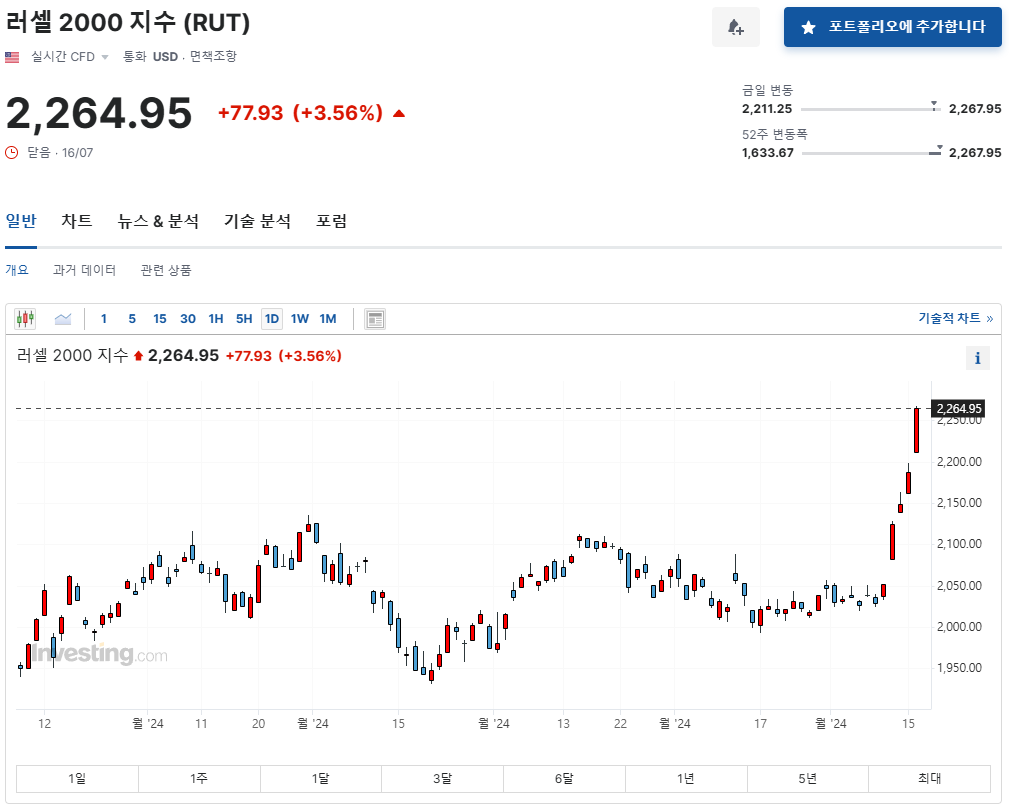Viewport: 1009px width, 807px height.
Task: Click the large 2,264.95 price
Action: (x=98, y=113)
